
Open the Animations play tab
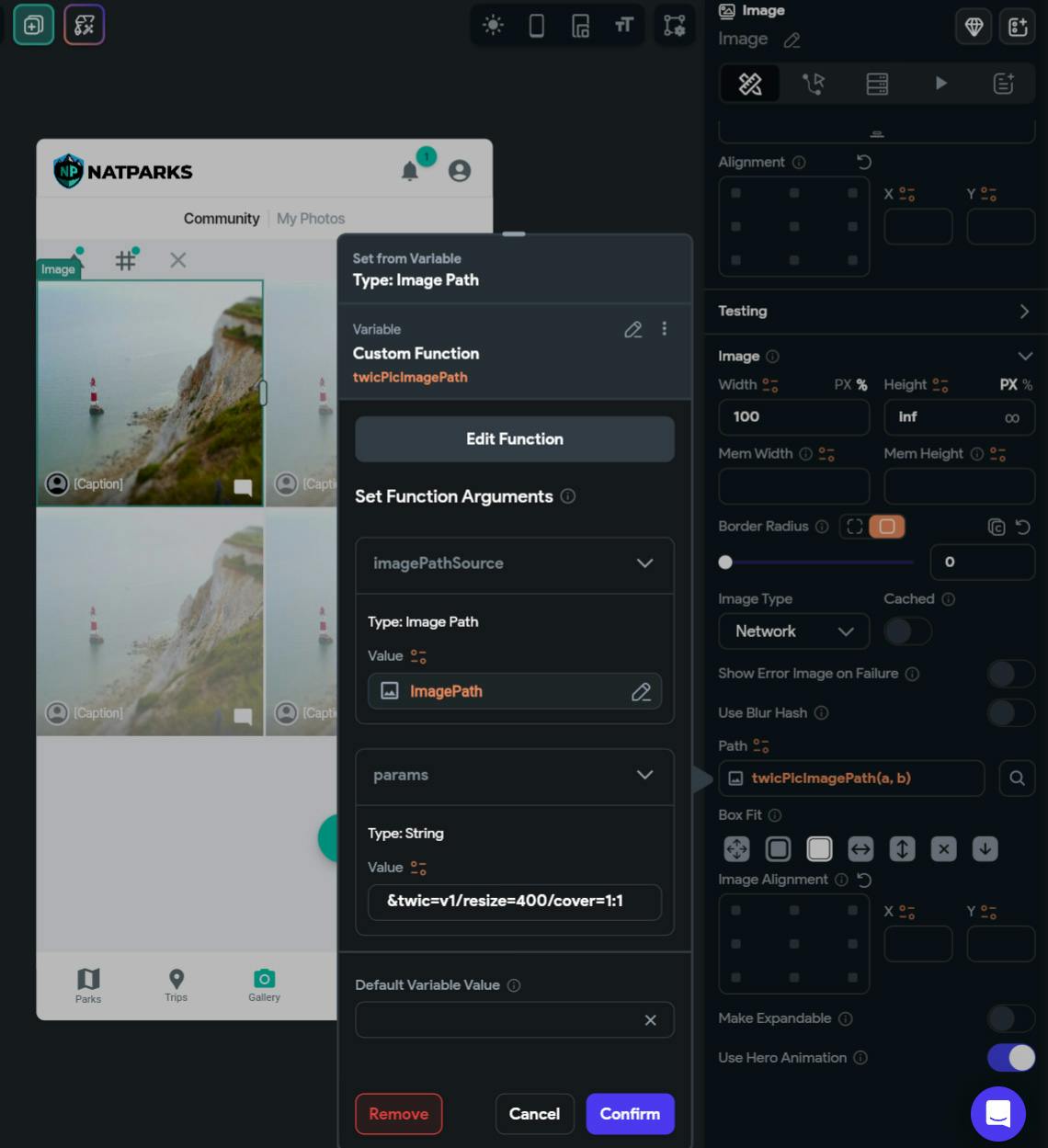pos(940,84)
